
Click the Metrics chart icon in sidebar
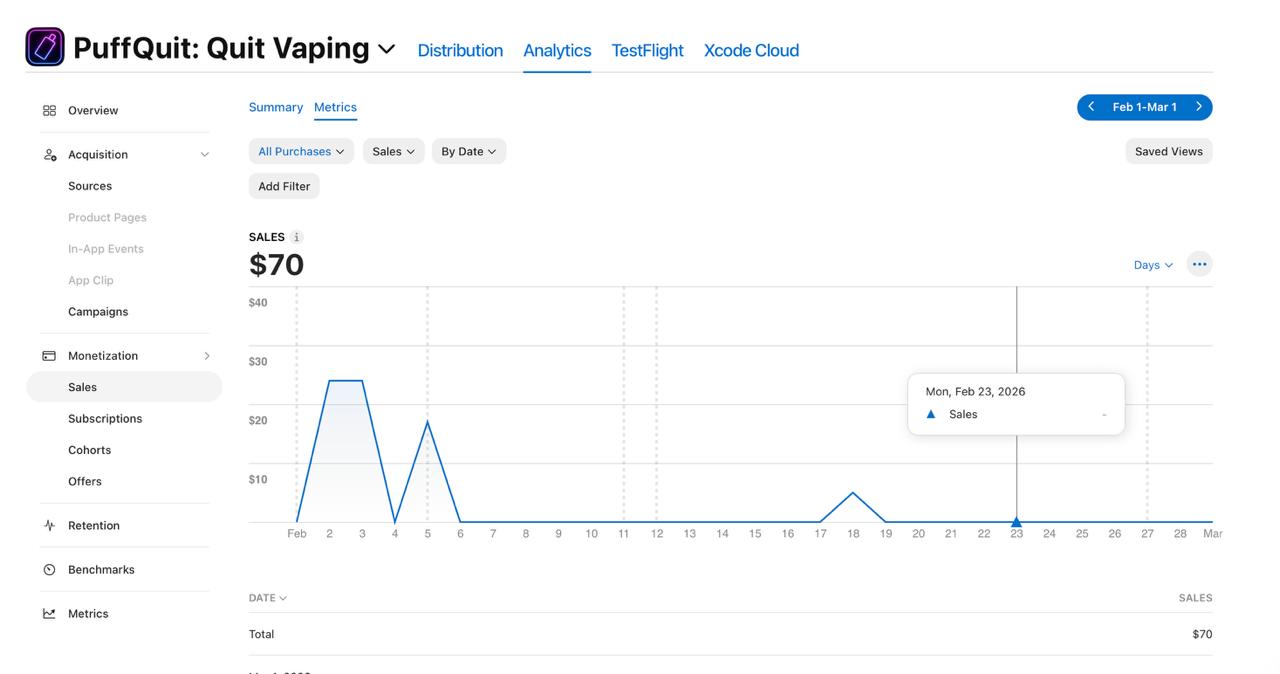point(49,614)
